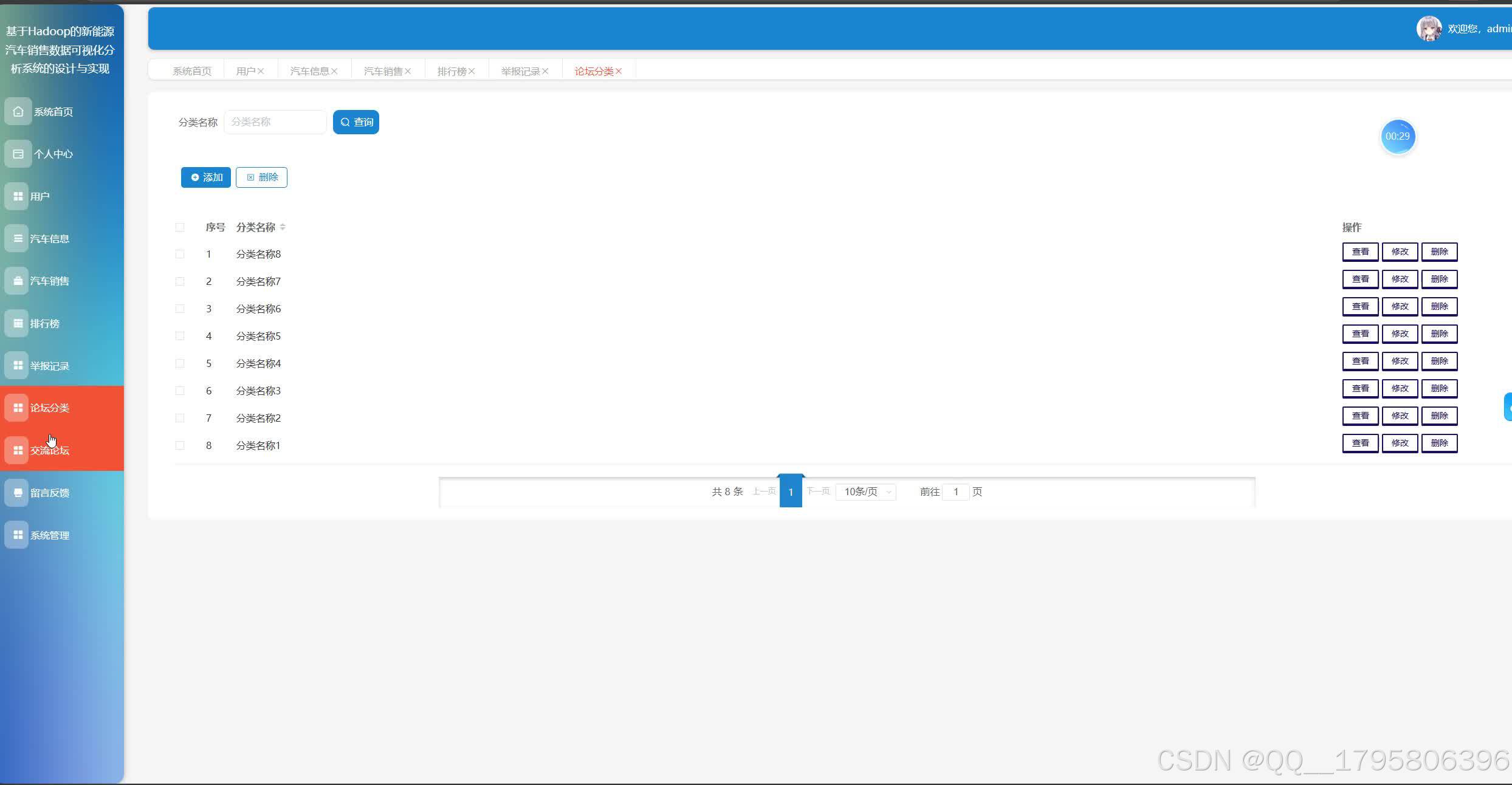Click the 系统管理 grid icon in sidebar
The image size is (1512, 785).
(x=18, y=535)
